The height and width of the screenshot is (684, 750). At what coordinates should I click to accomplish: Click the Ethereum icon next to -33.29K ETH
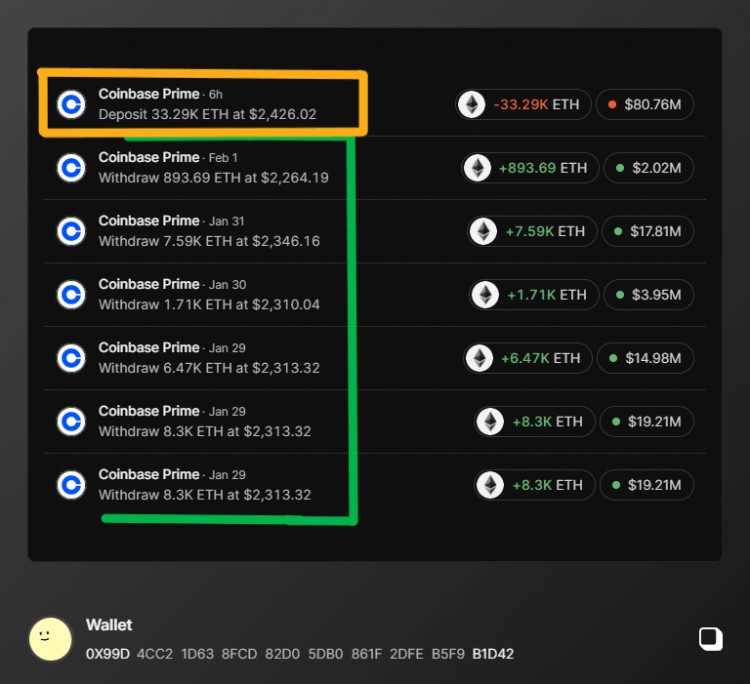pyautogui.click(x=472, y=104)
